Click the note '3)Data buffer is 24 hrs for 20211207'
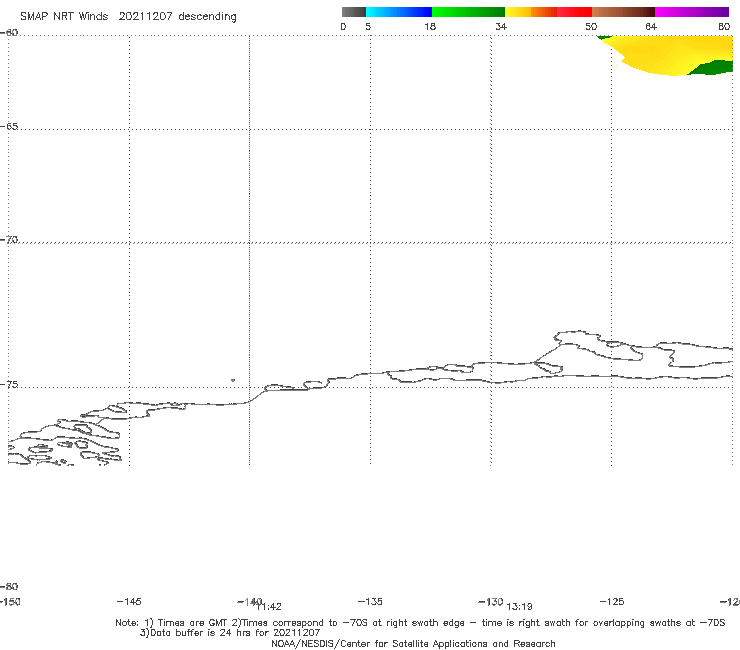The image size is (740, 650). pos(230,633)
